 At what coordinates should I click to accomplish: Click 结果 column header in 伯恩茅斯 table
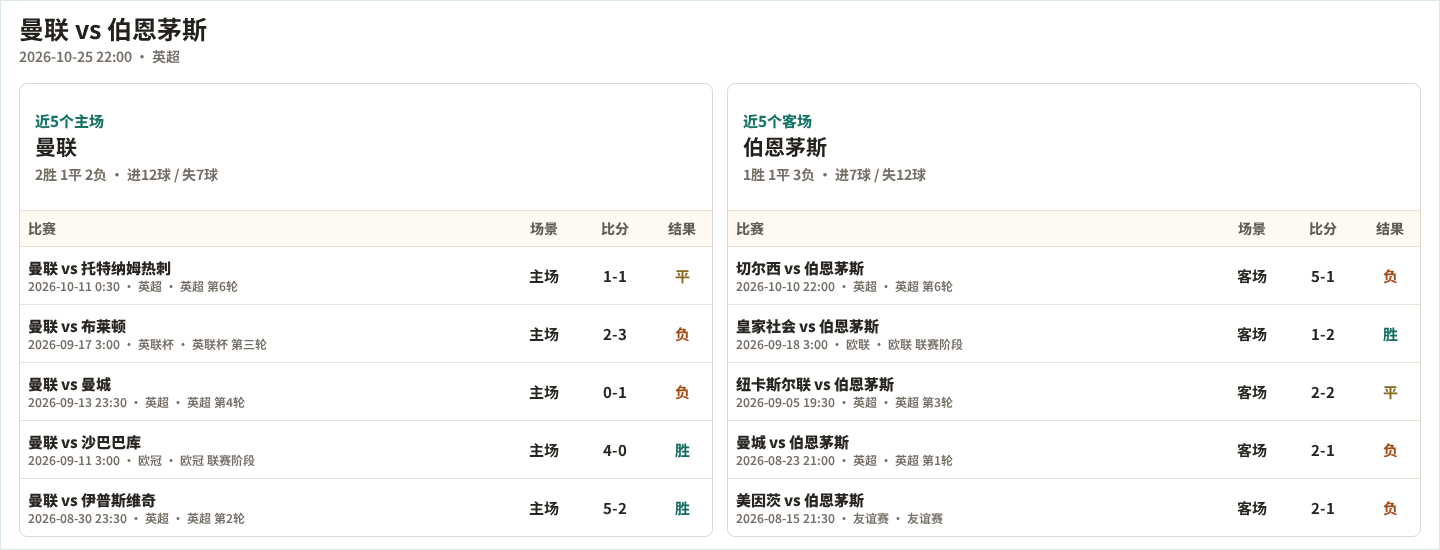point(1390,229)
